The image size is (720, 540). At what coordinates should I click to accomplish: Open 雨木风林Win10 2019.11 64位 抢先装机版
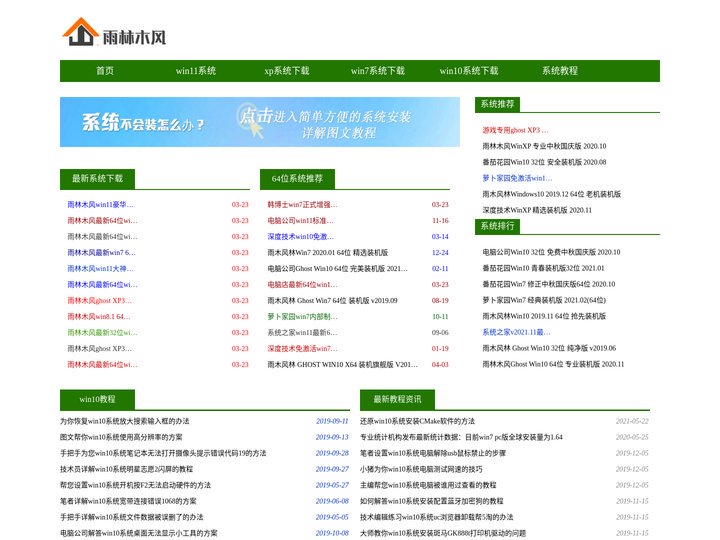544,316
